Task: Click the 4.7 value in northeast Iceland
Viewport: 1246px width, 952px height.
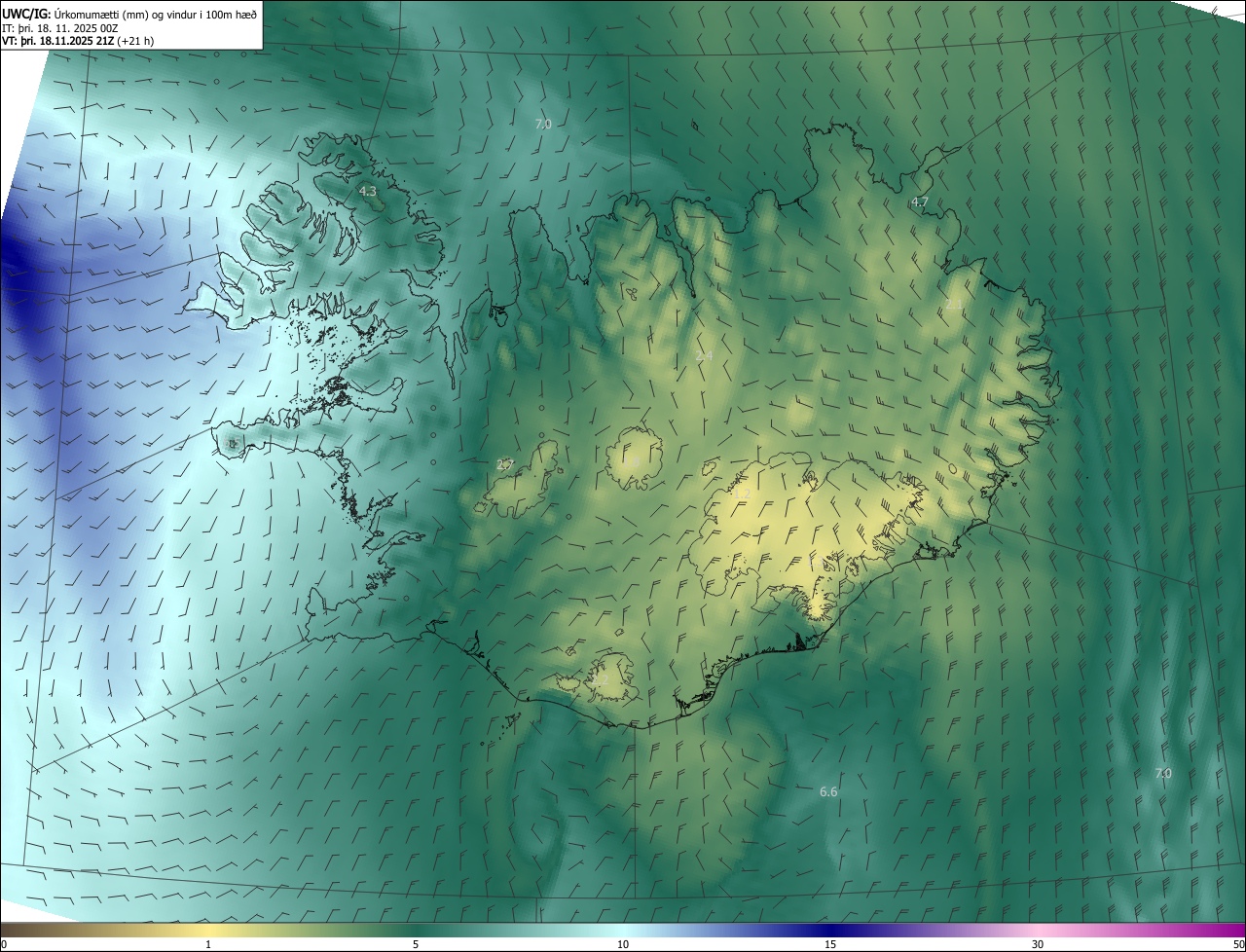Action: point(920,202)
